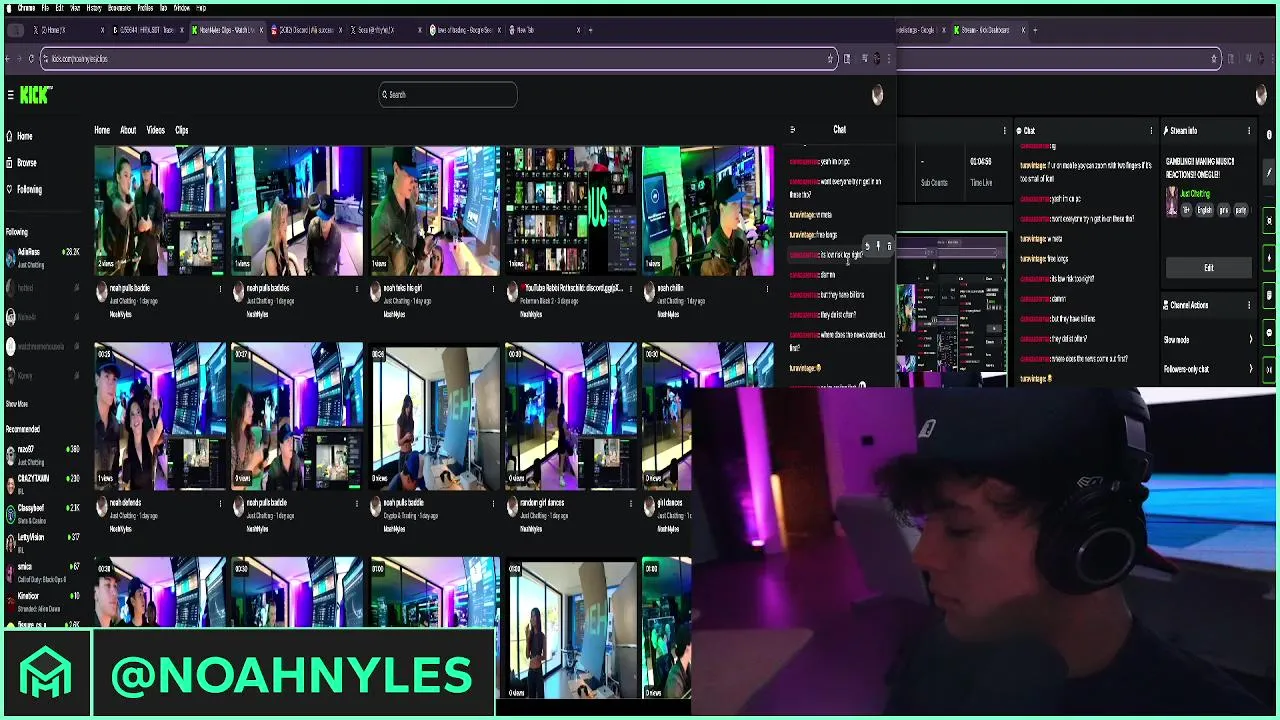The height and width of the screenshot is (720, 1280).
Task: Pin the hovered chat message
Action: 878,246
